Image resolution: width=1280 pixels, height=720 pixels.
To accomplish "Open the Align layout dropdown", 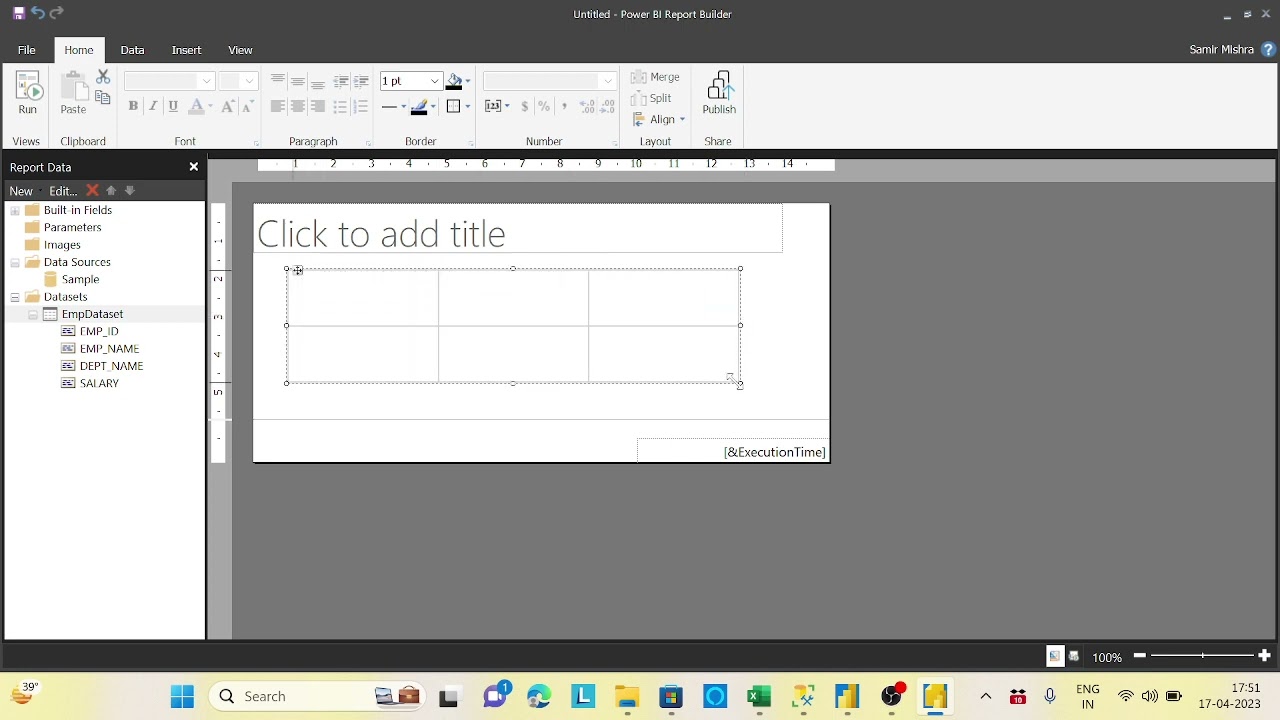I will pyautogui.click(x=659, y=119).
